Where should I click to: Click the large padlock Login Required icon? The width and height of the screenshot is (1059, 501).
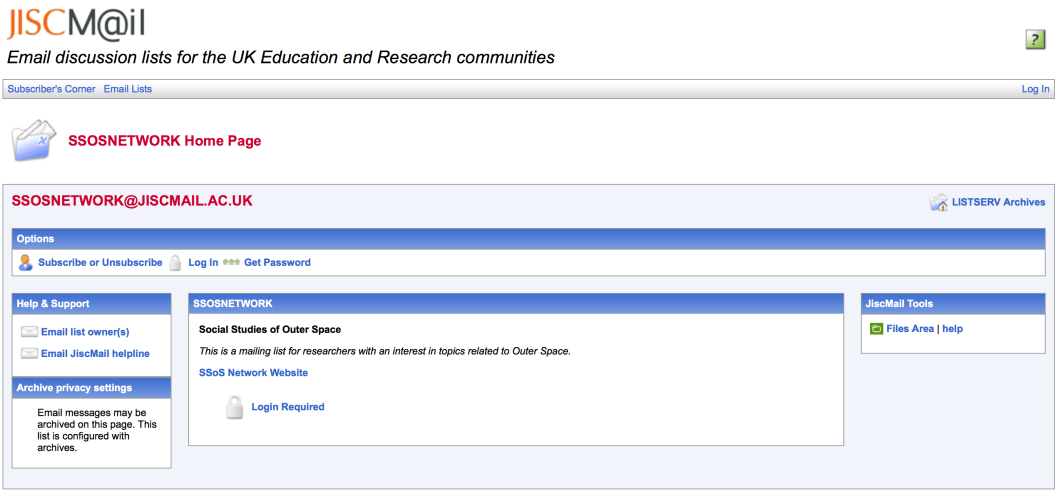pyautogui.click(x=234, y=407)
